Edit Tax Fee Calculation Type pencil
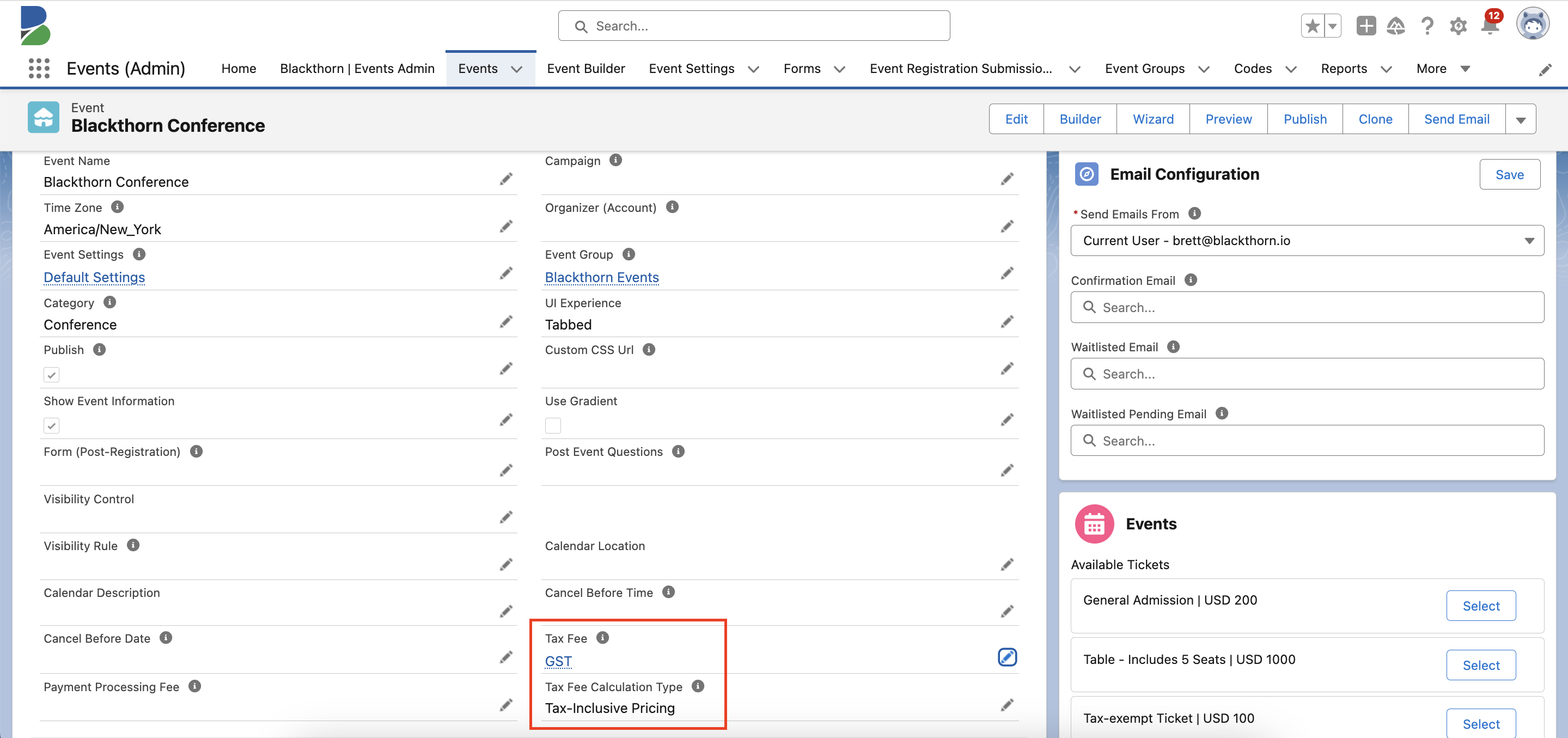Image resolution: width=1568 pixels, height=738 pixels. [1008, 705]
